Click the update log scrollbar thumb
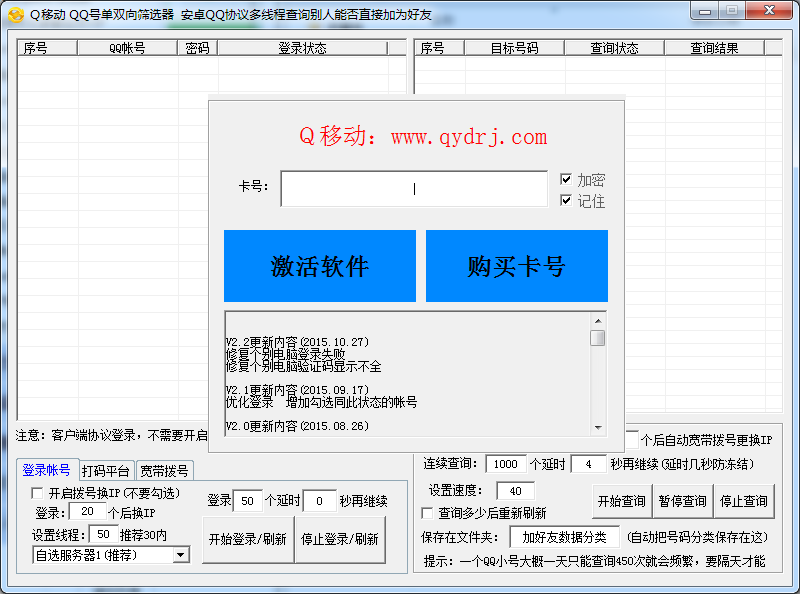This screenshot has height=594, width=800. 598,338
